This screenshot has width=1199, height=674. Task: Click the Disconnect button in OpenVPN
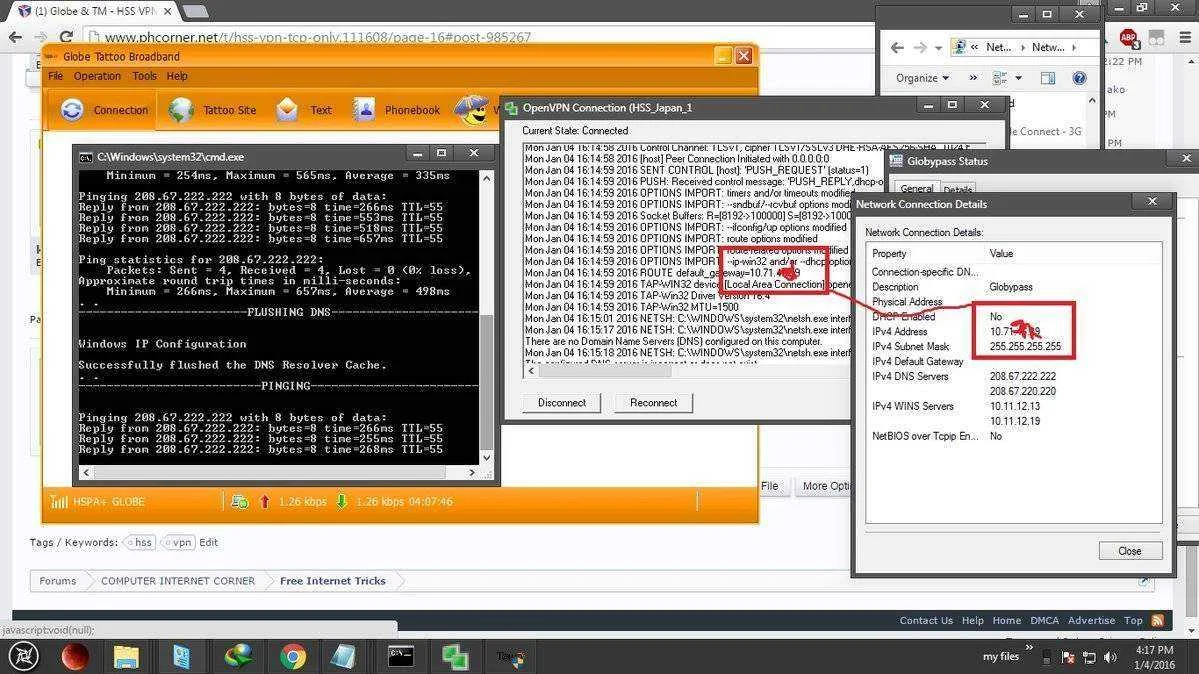pyautogui.click(x=561, y=402)
